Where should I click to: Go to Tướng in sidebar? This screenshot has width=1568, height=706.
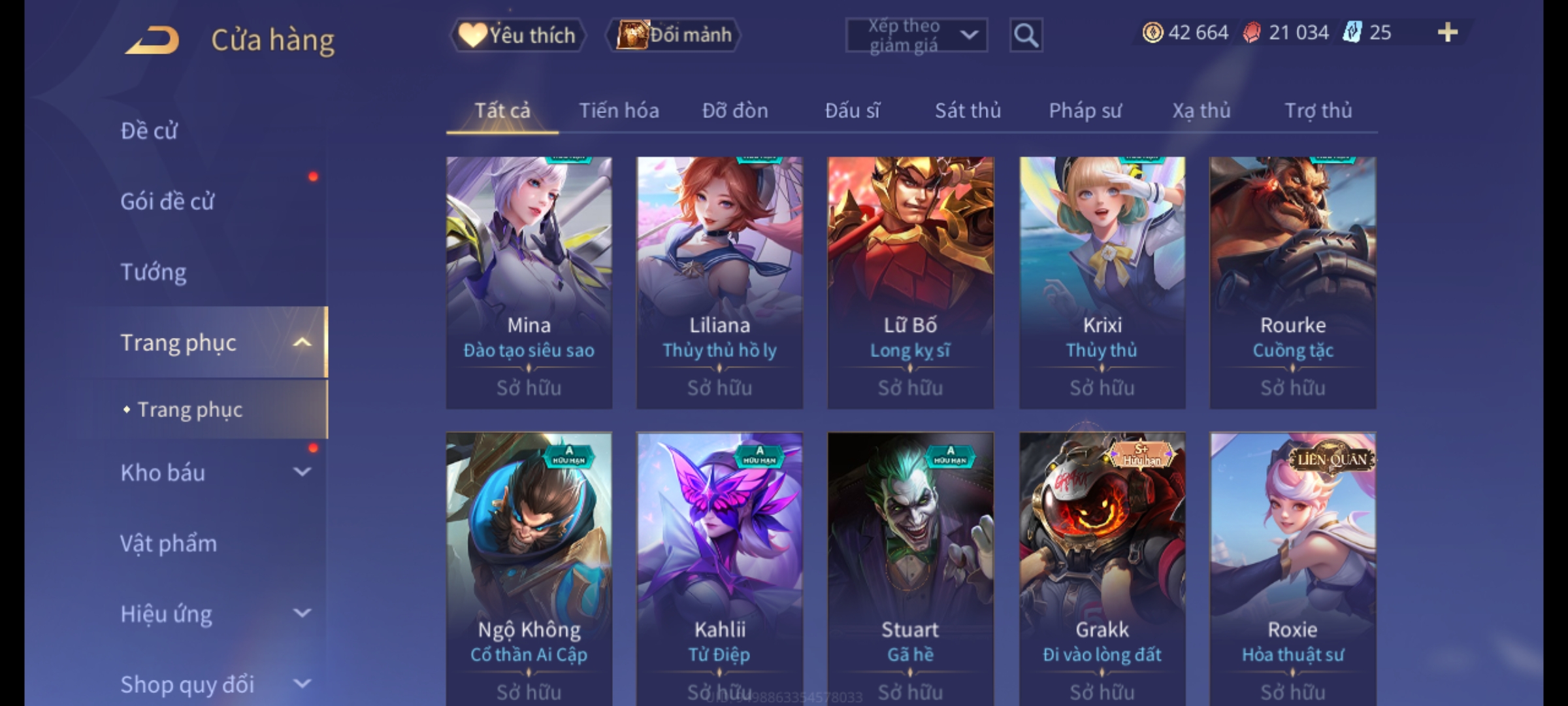tap(154, 272)
